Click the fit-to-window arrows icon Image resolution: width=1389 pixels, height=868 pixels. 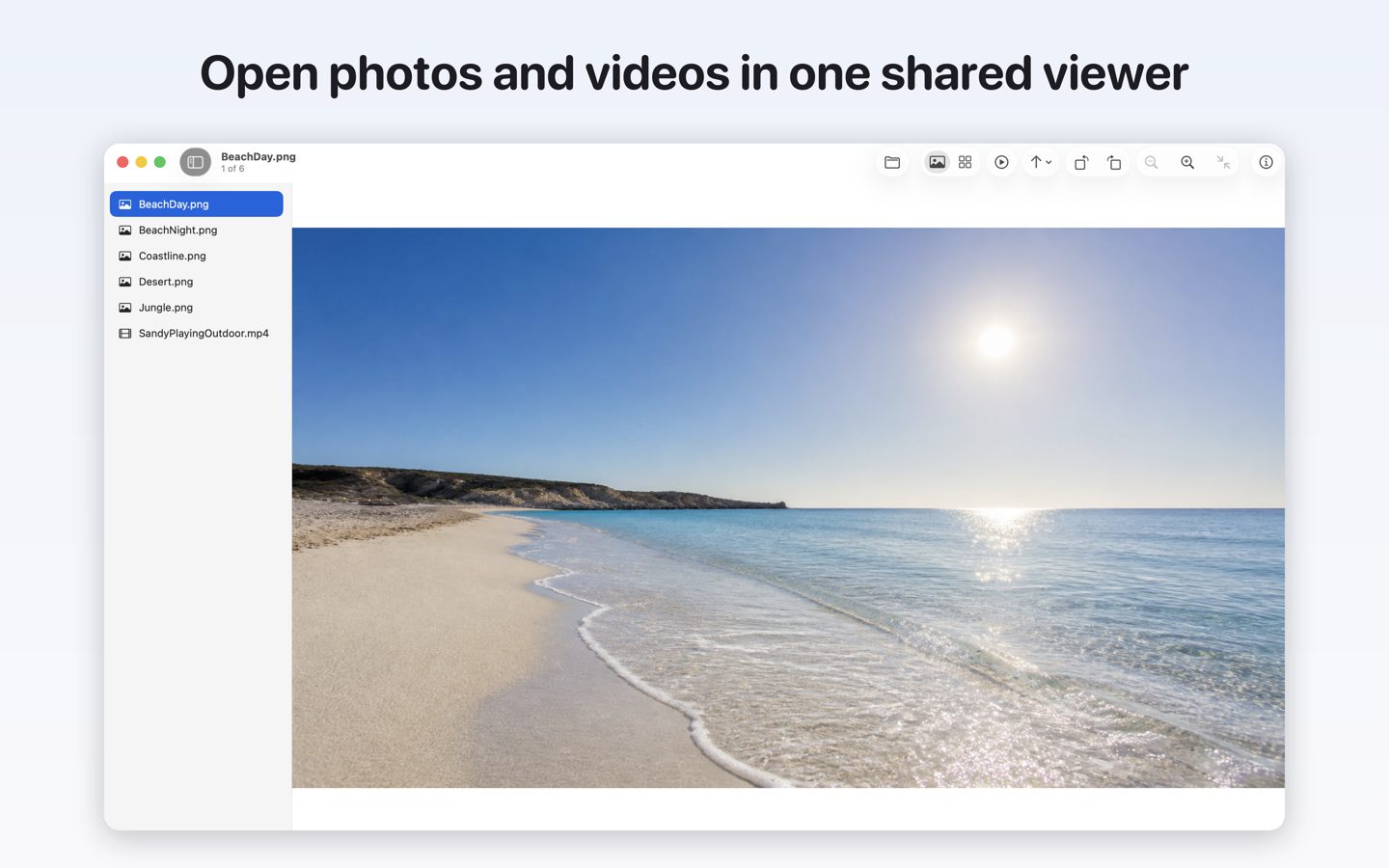[x=1223, y=162]
